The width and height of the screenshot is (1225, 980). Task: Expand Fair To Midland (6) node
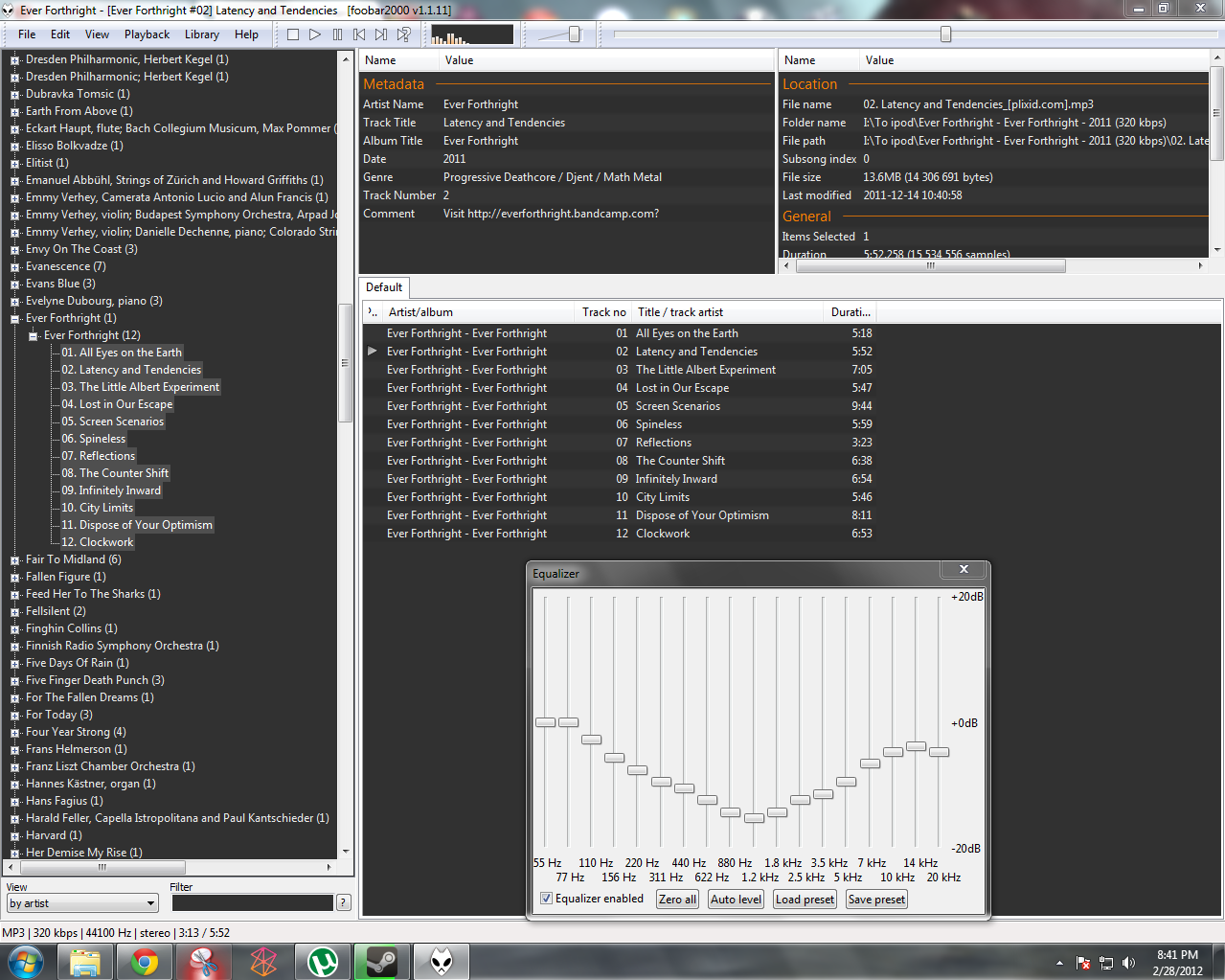pos(14,560)
